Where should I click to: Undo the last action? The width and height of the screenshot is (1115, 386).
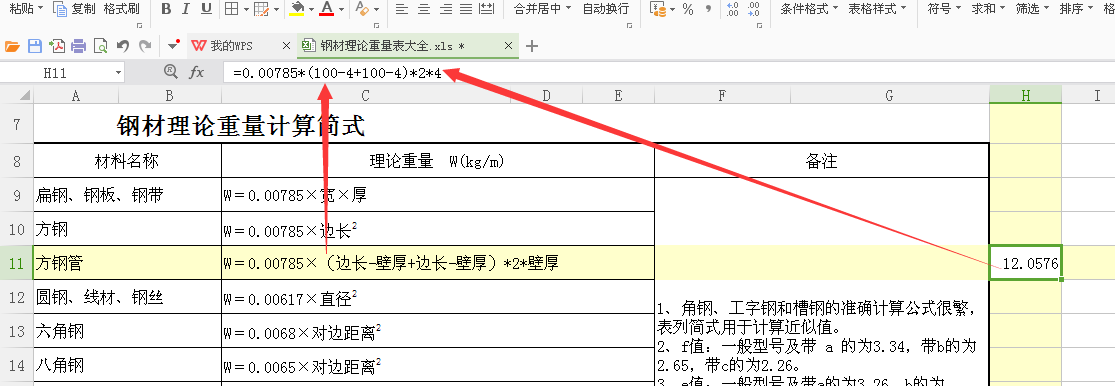[122, 46]
